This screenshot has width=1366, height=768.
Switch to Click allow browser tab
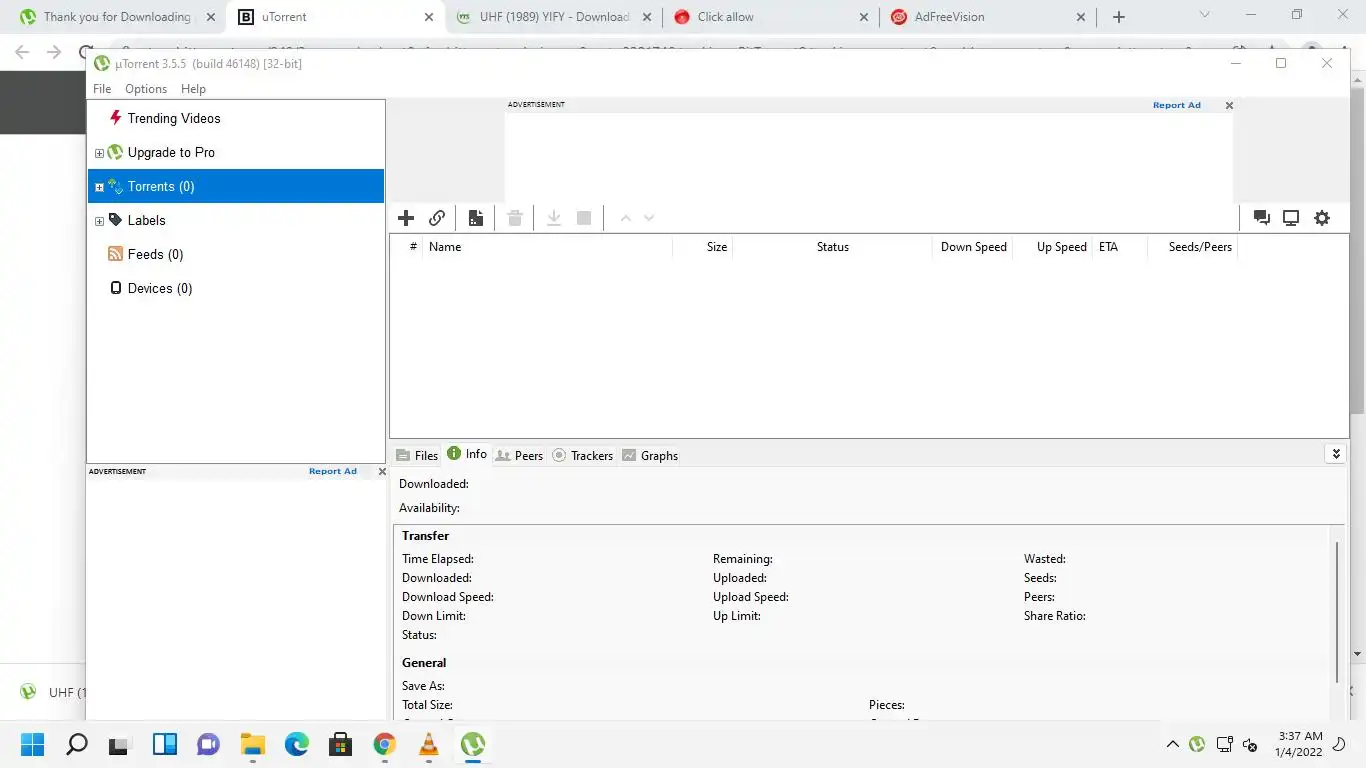[770, 17]
